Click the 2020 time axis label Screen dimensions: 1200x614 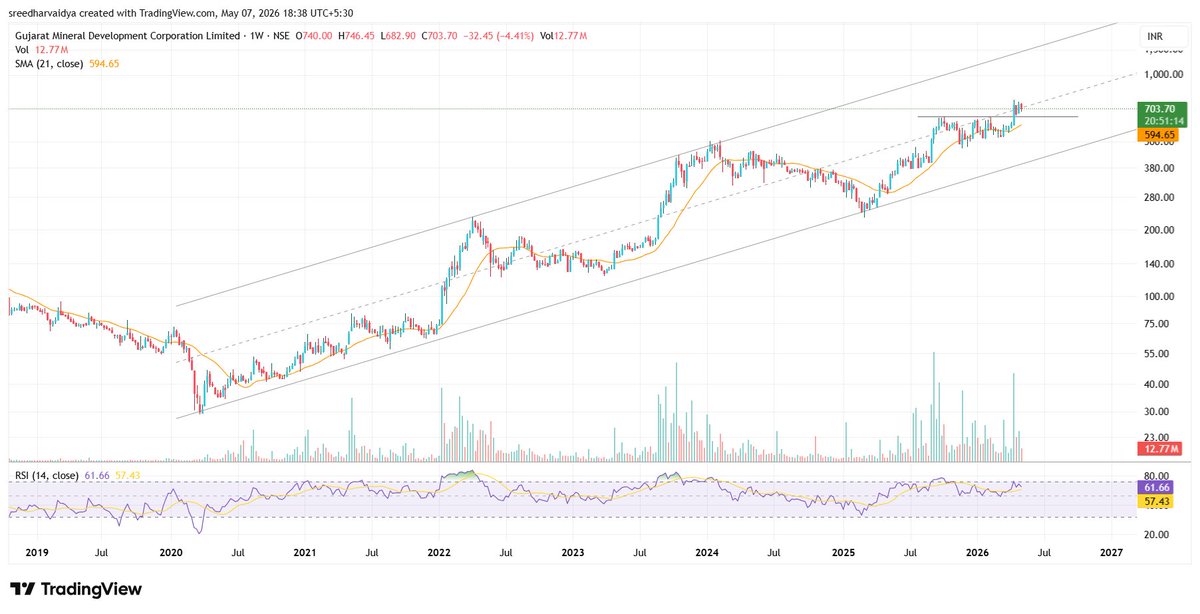pyautogui.click(x=171, y=552)
